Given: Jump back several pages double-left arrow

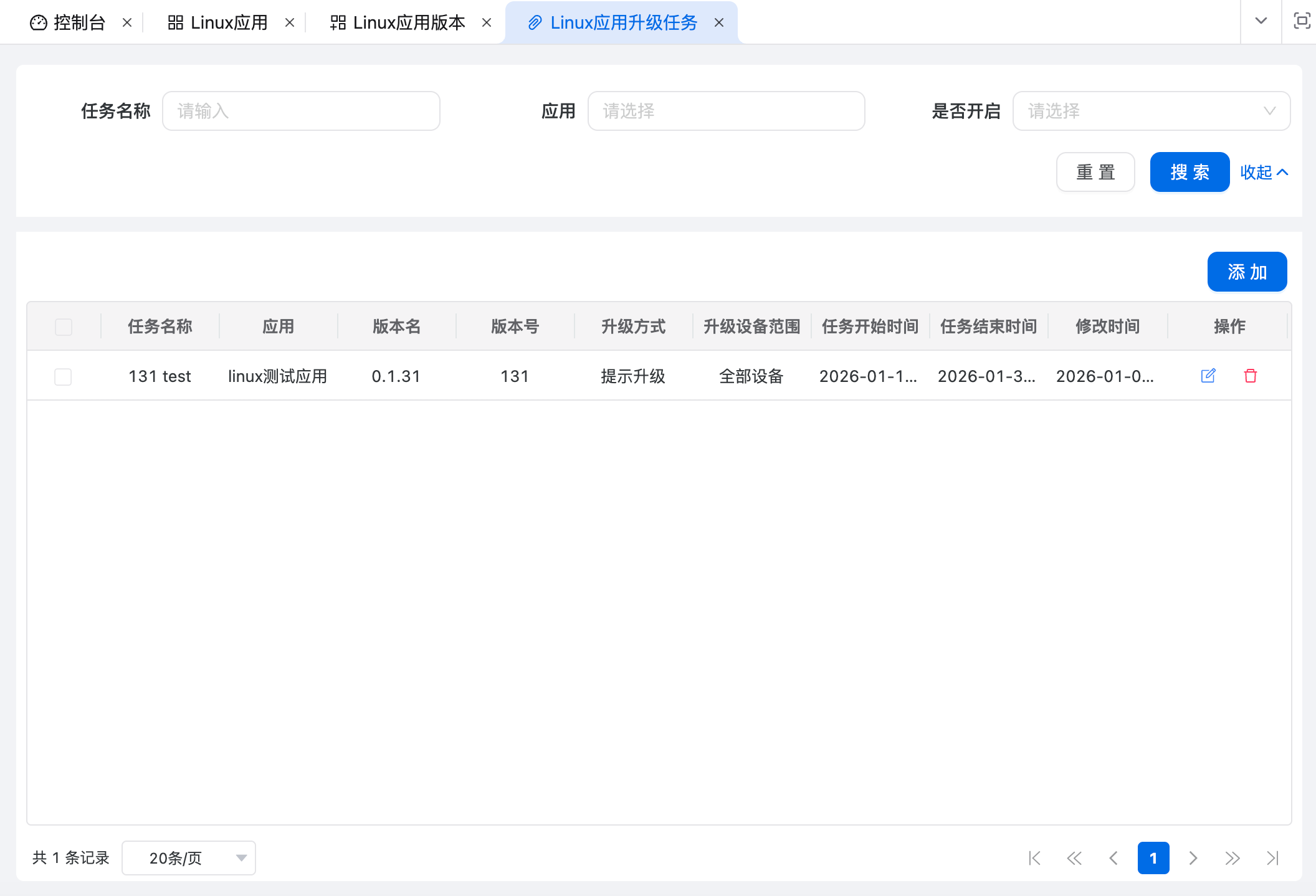Looking at the screenshot, I should (x=1074, y=858).
